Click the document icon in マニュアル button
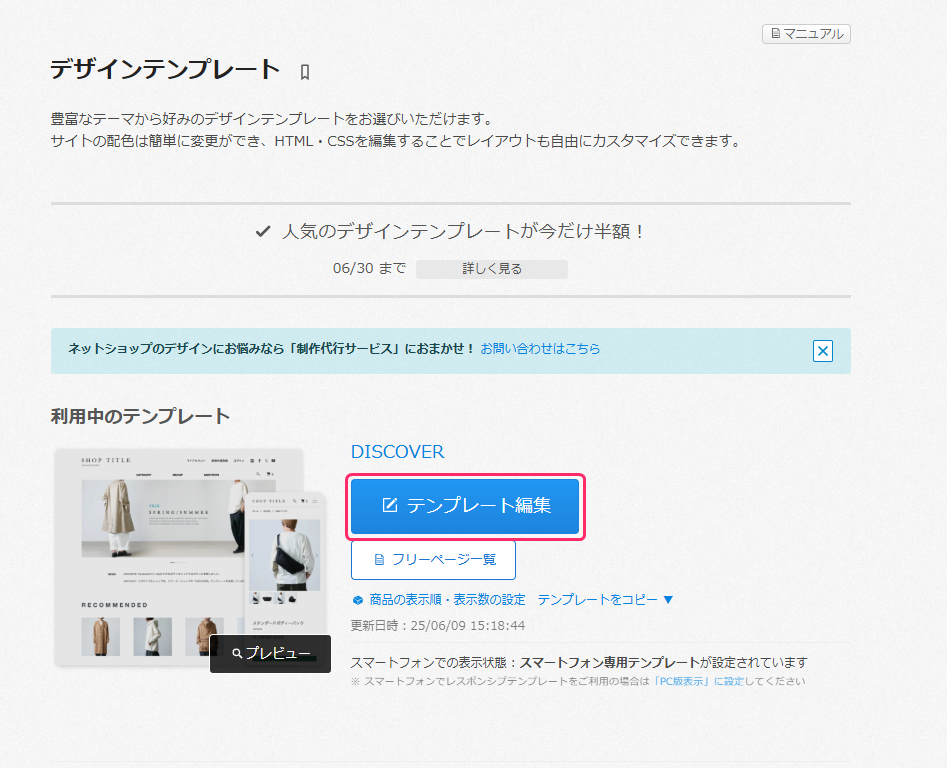The width and height of the screenshot is (947, 768). [777, 33]
